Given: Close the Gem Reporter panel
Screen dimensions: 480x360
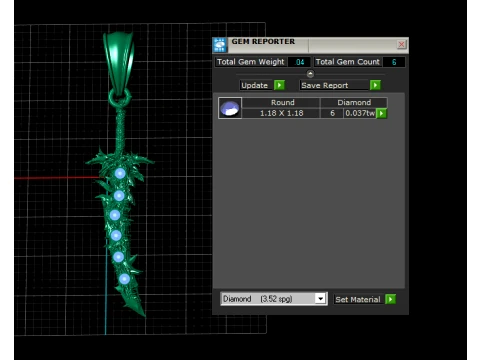Looking at the screenshot, I should click(401, 44).
